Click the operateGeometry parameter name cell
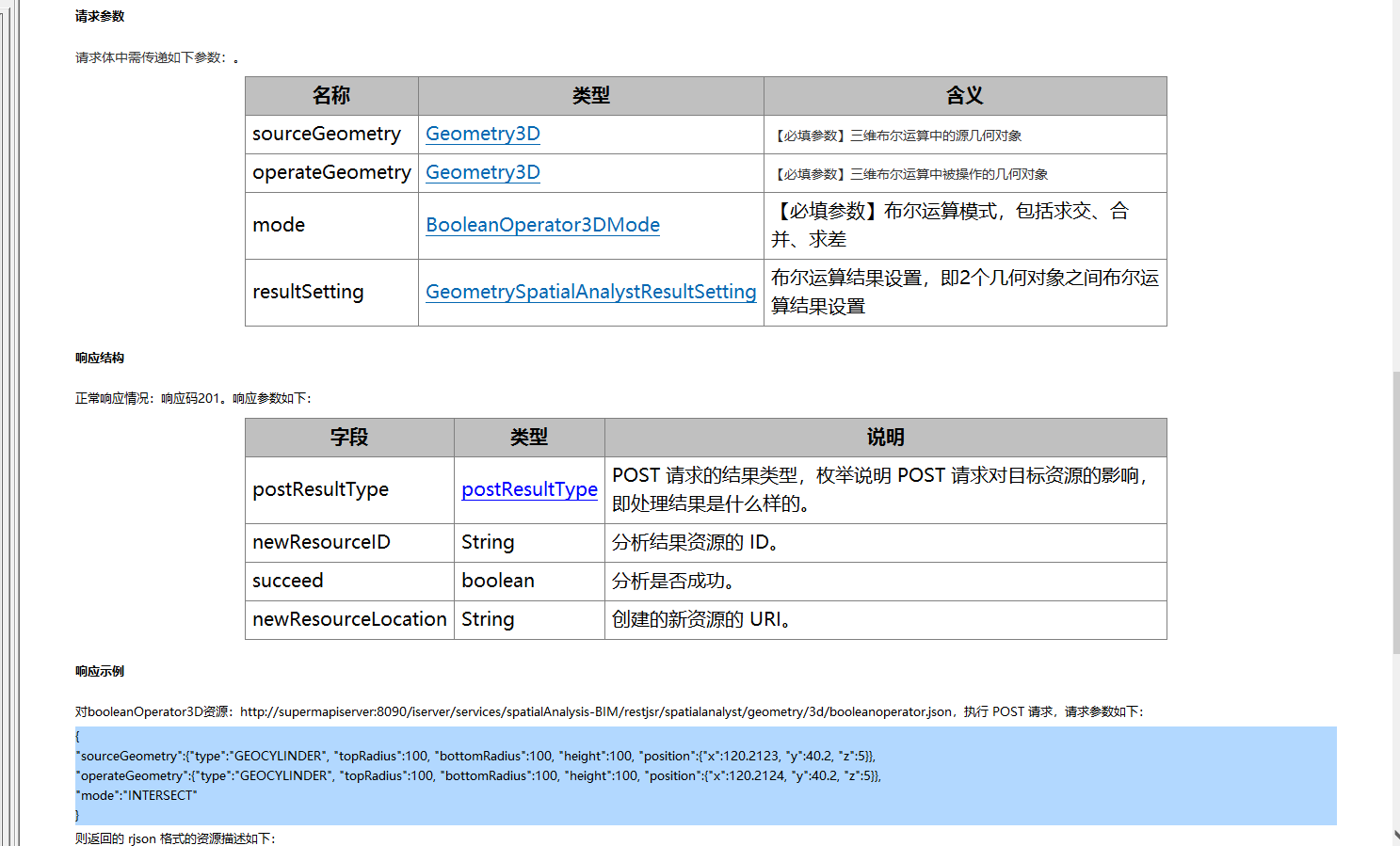 331,173
